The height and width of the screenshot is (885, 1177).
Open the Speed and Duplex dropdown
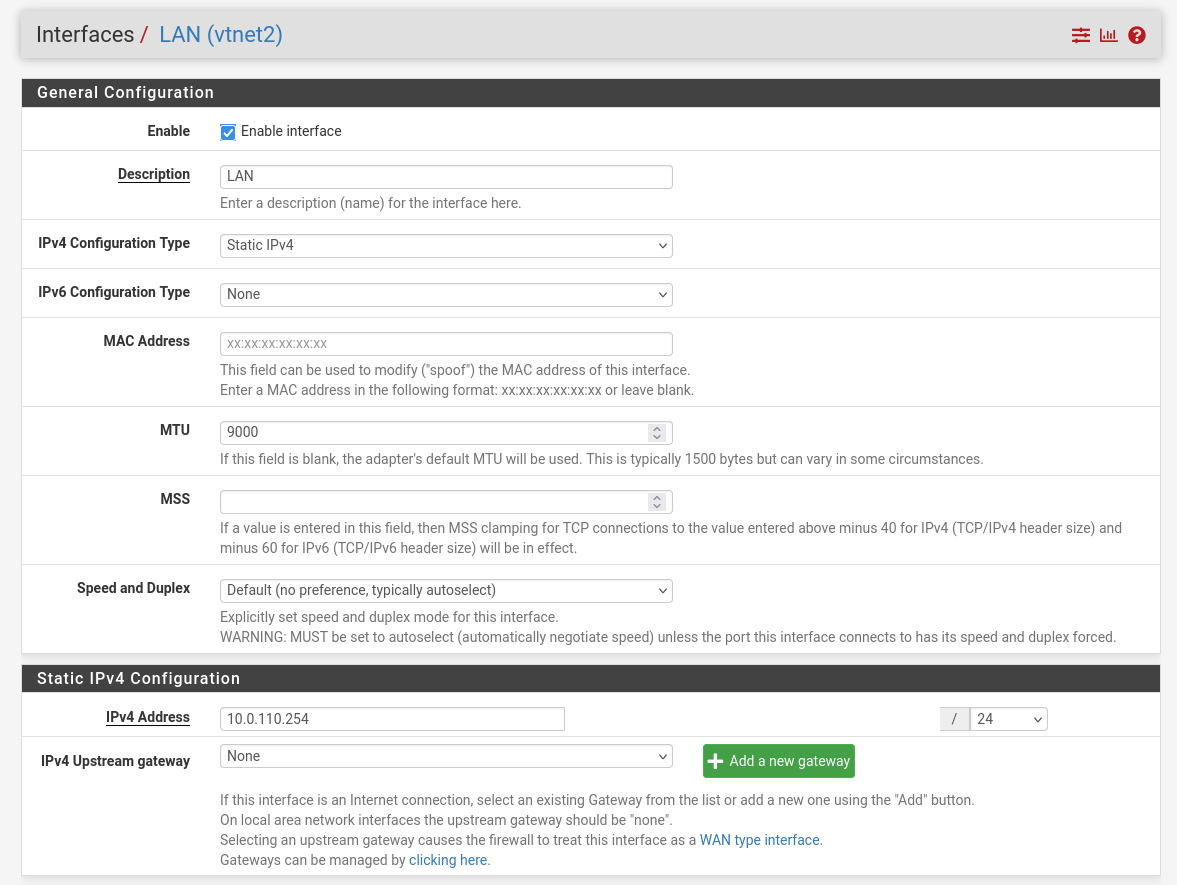click(445, 590)
